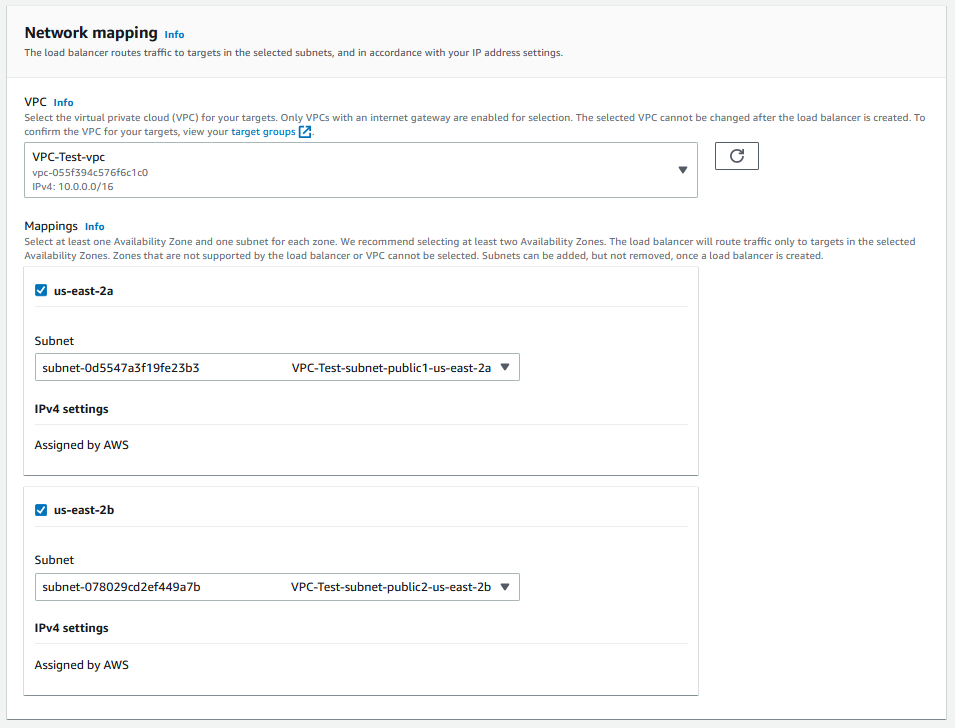Viewport: 955px width, 728px height.
Task: Click the down arrow on us-east-2b subnet selector
Action: click(505, 587)
